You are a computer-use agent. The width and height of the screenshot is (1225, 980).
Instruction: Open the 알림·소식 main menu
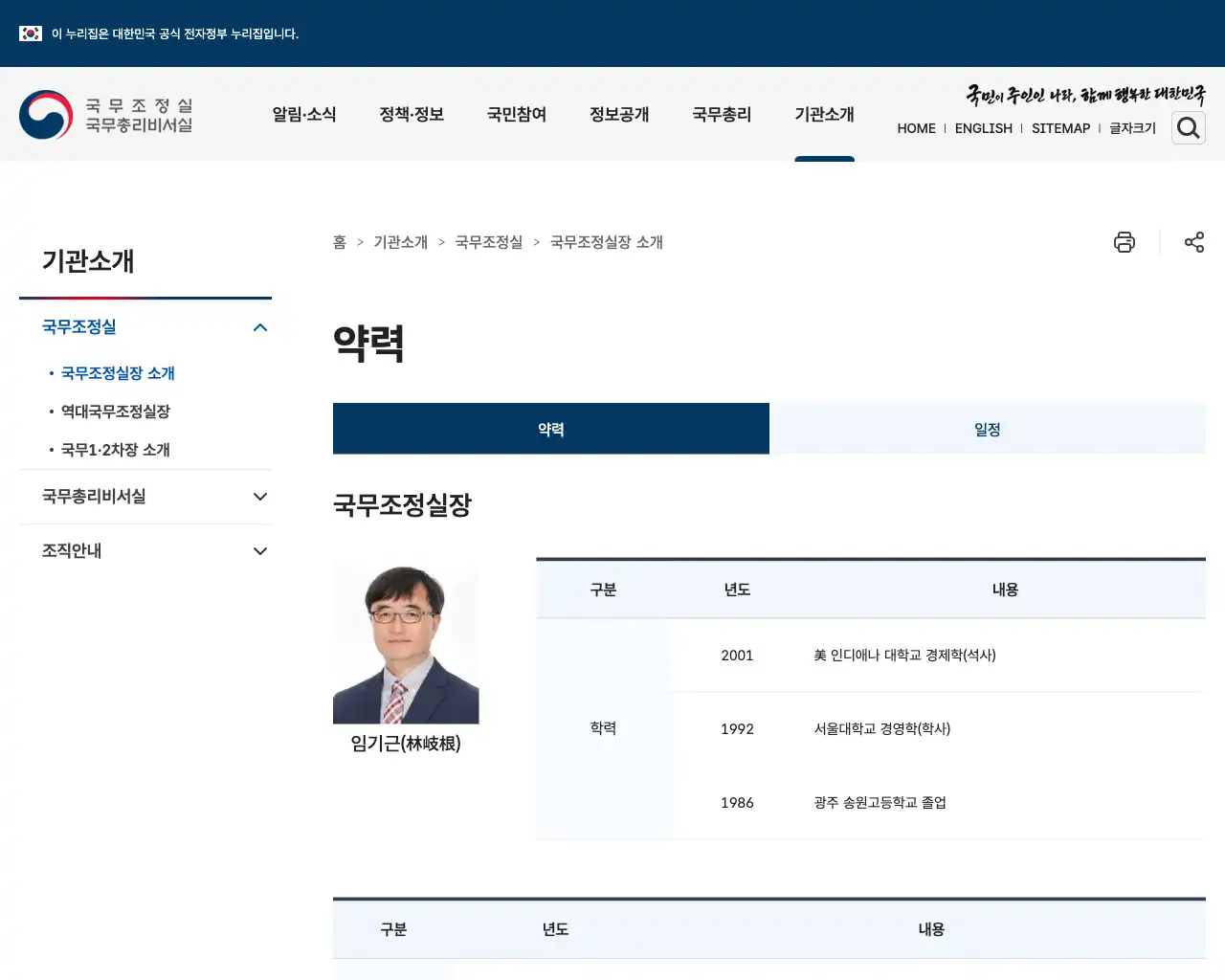pyautogui.click(x=304, y=114)
